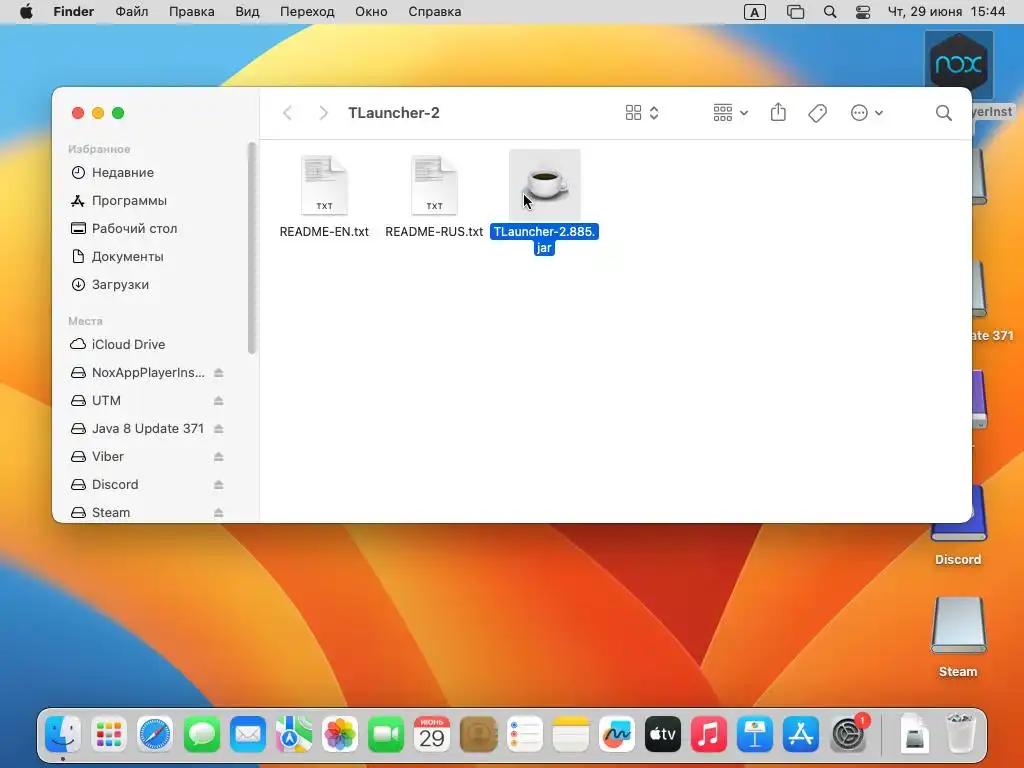The width and height of the screenshot is (1024, 768).
Task: Open FaceTime from the Dock
Action: click(386, 734)
